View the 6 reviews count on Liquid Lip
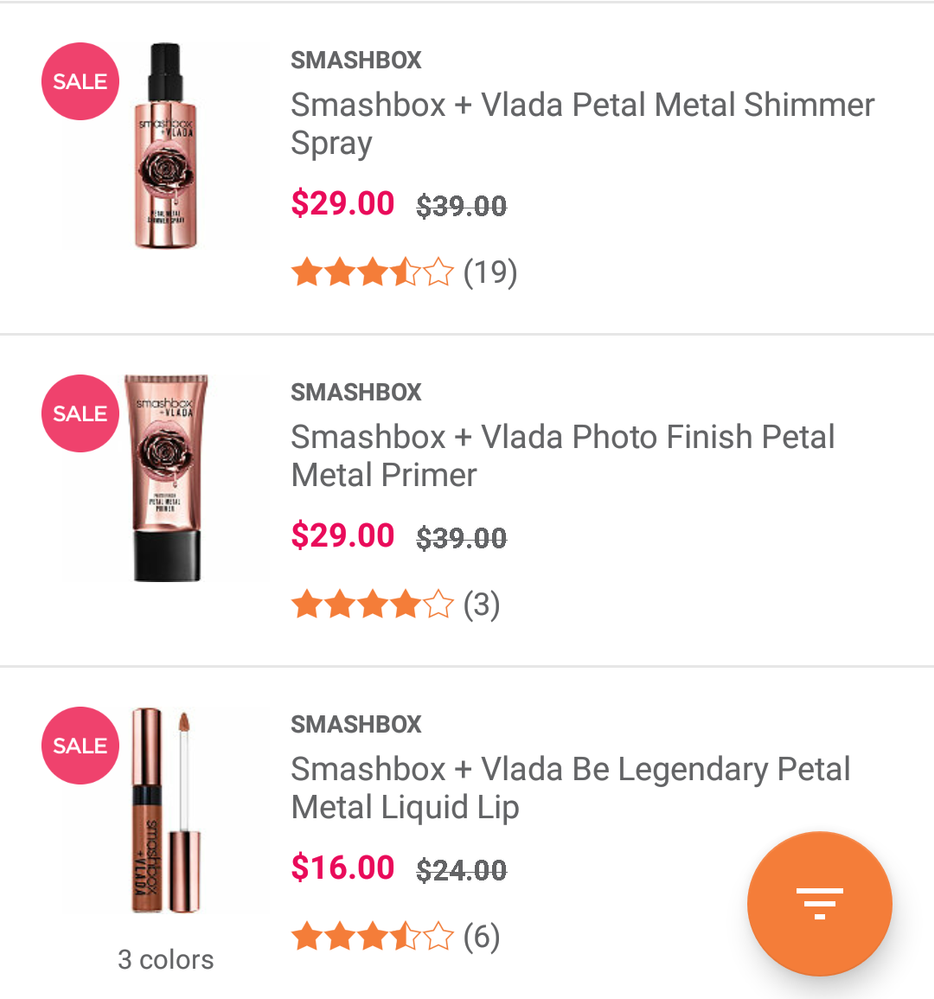The image size is (934, 999). click(x=481, y=937)
